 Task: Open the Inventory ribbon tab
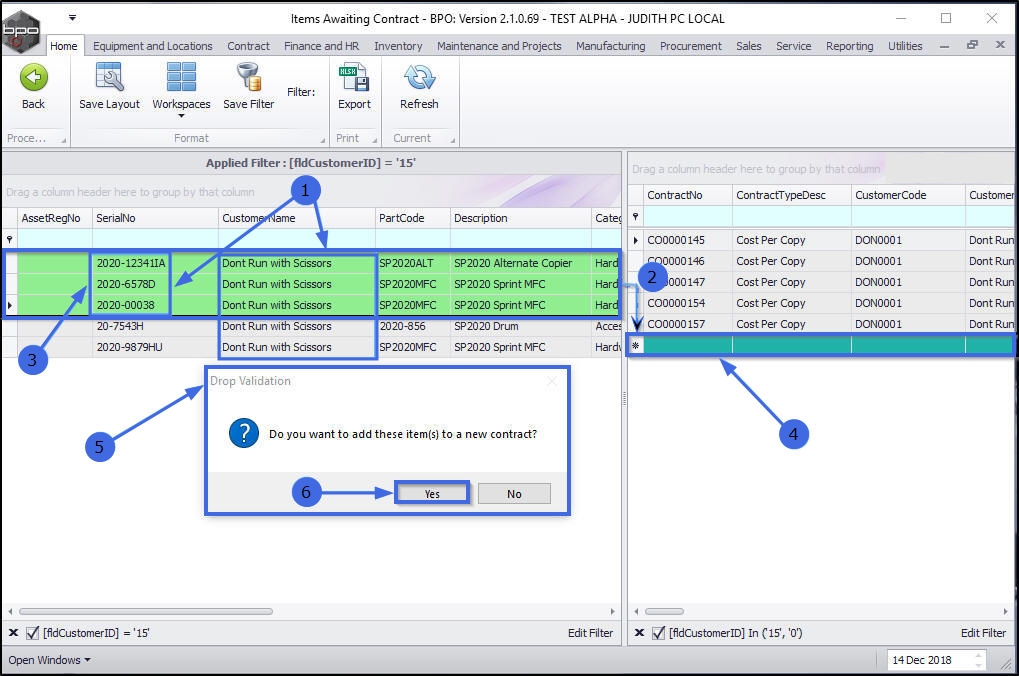coord(398,46)
